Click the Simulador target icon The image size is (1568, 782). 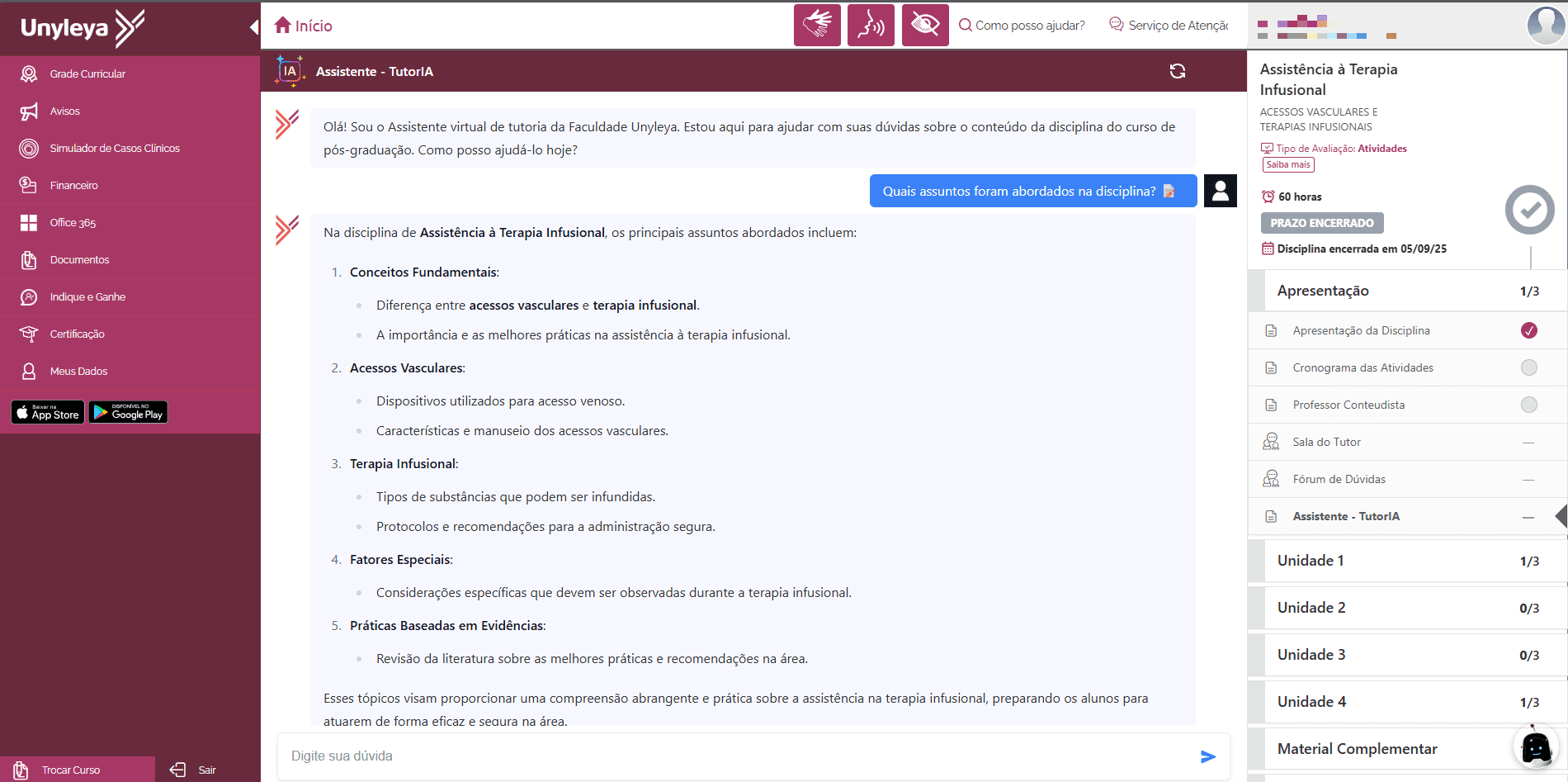(x=29, y=149)
